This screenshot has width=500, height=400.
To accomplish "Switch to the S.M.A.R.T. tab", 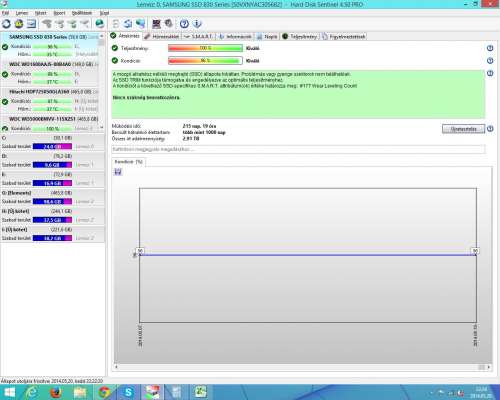I will tap(198, 36).
